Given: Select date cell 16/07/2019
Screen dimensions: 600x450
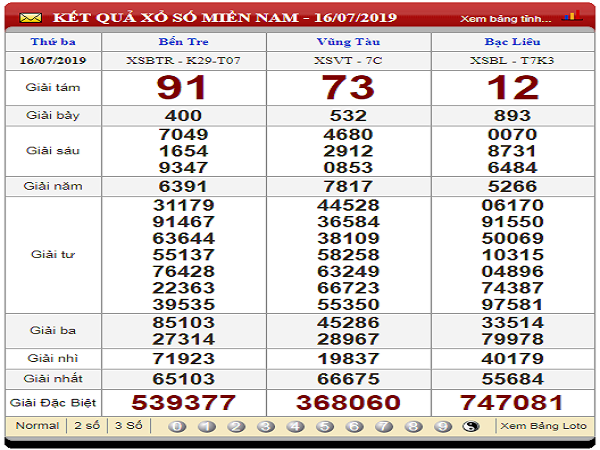Looking at the screenshot, I should [x=53, y=60].
